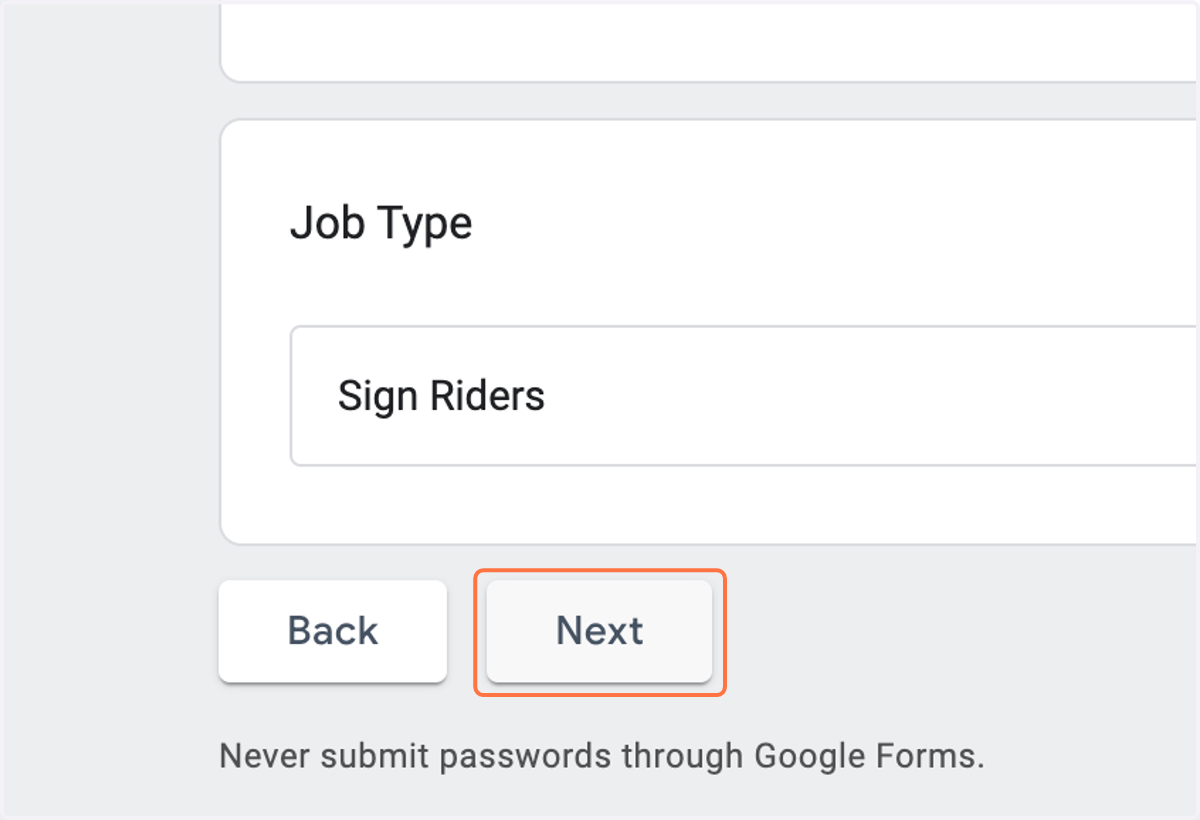Click the Never submit passwords notice
The image size is (1200, 820).
(602, 756)
